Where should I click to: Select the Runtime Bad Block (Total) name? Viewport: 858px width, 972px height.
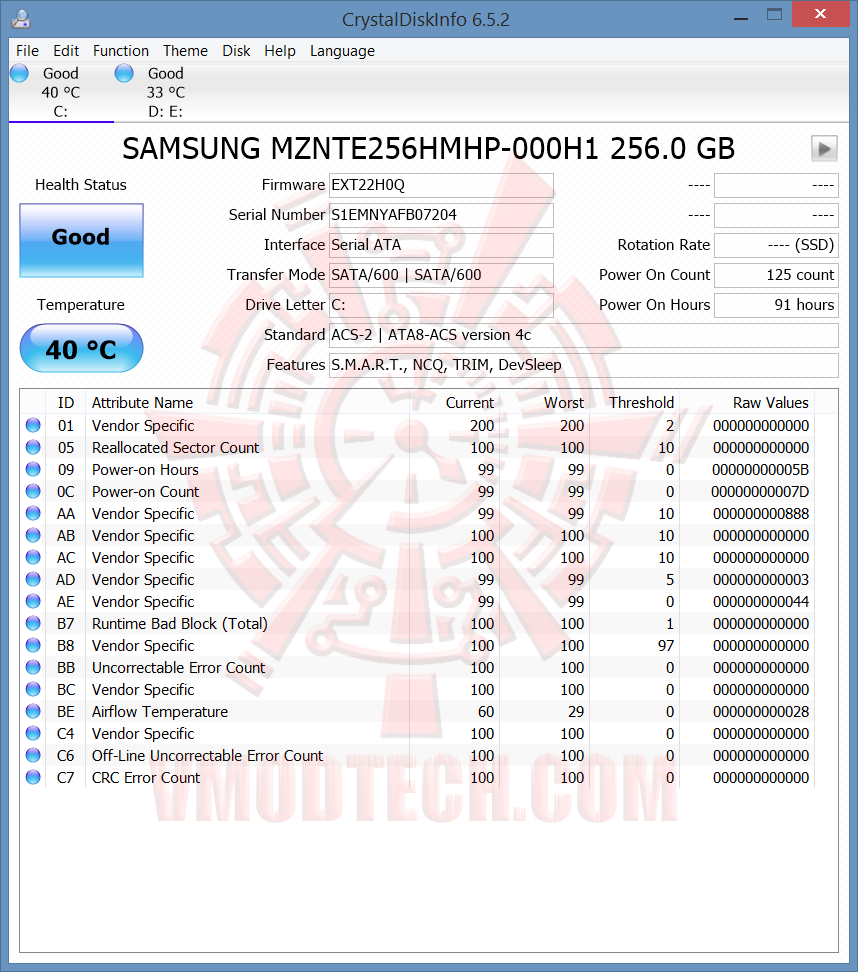coord(180,624)
